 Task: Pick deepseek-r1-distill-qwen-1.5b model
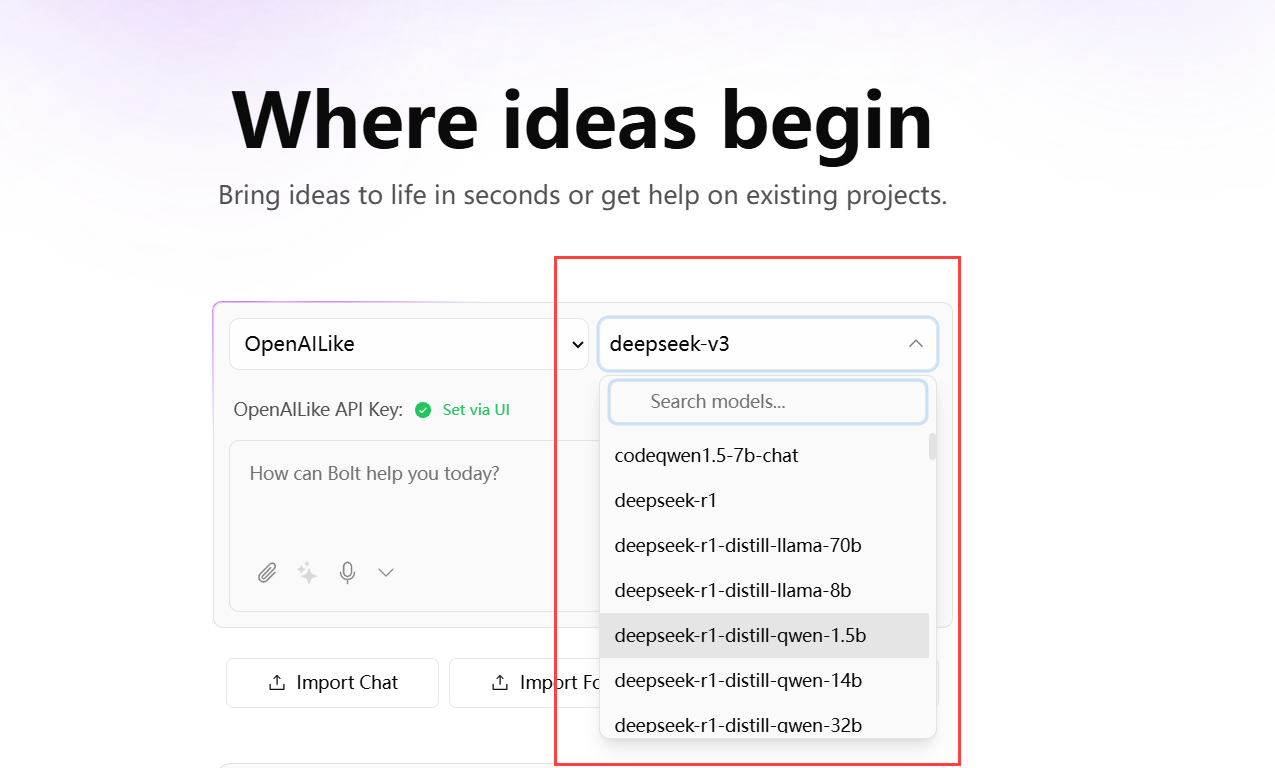(764, 635)
